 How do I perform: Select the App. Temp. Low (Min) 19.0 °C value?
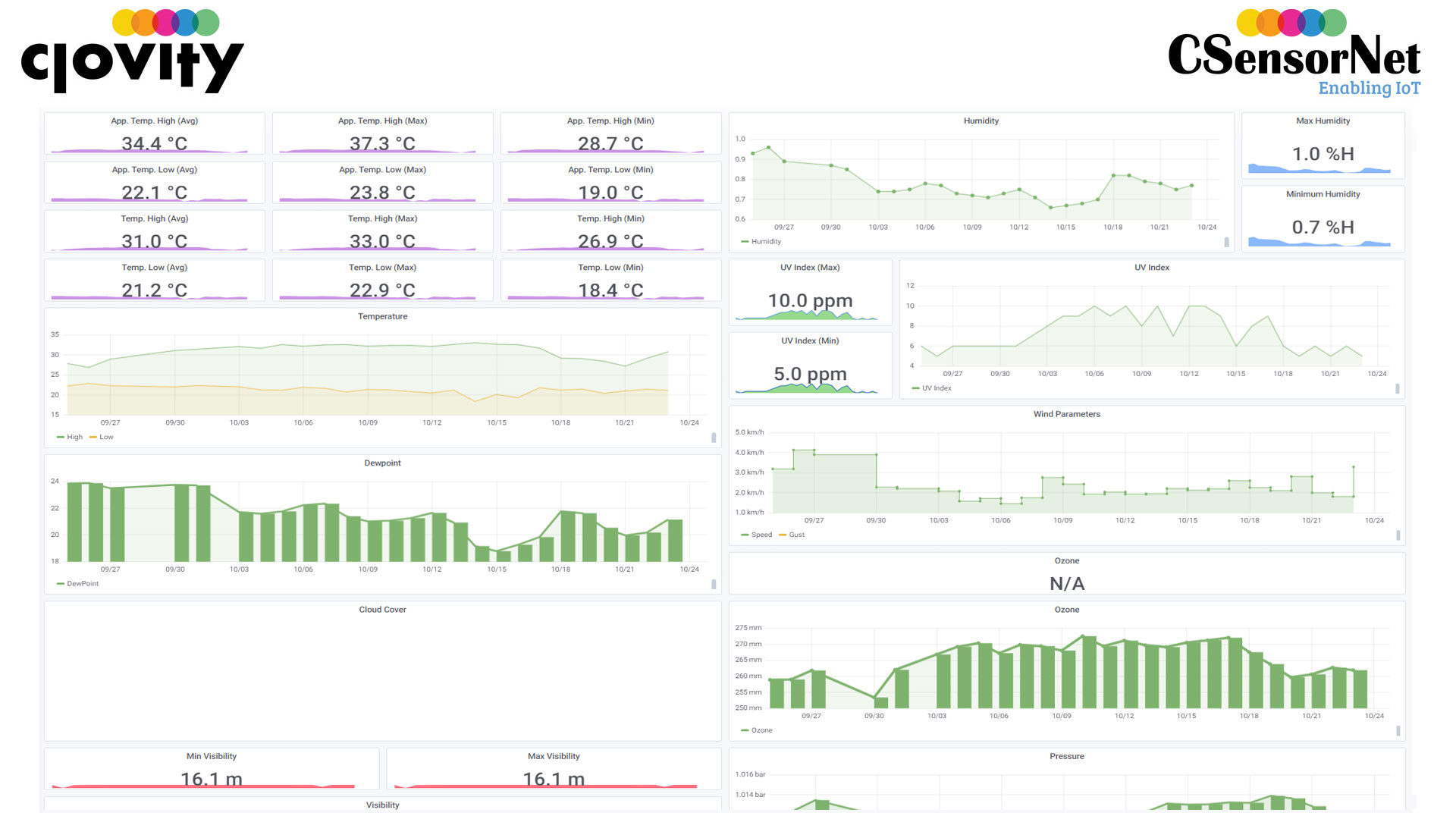point(611,193)
